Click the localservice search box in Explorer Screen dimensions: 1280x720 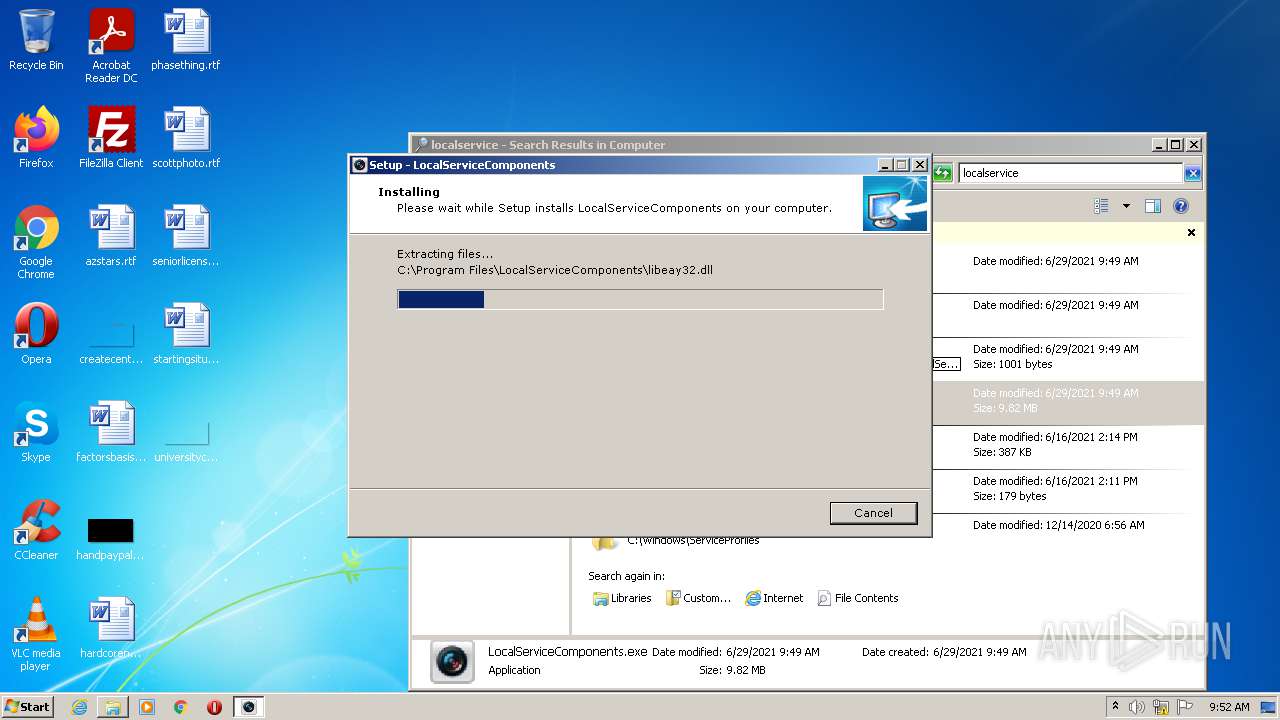click(x=1070, y=173)
